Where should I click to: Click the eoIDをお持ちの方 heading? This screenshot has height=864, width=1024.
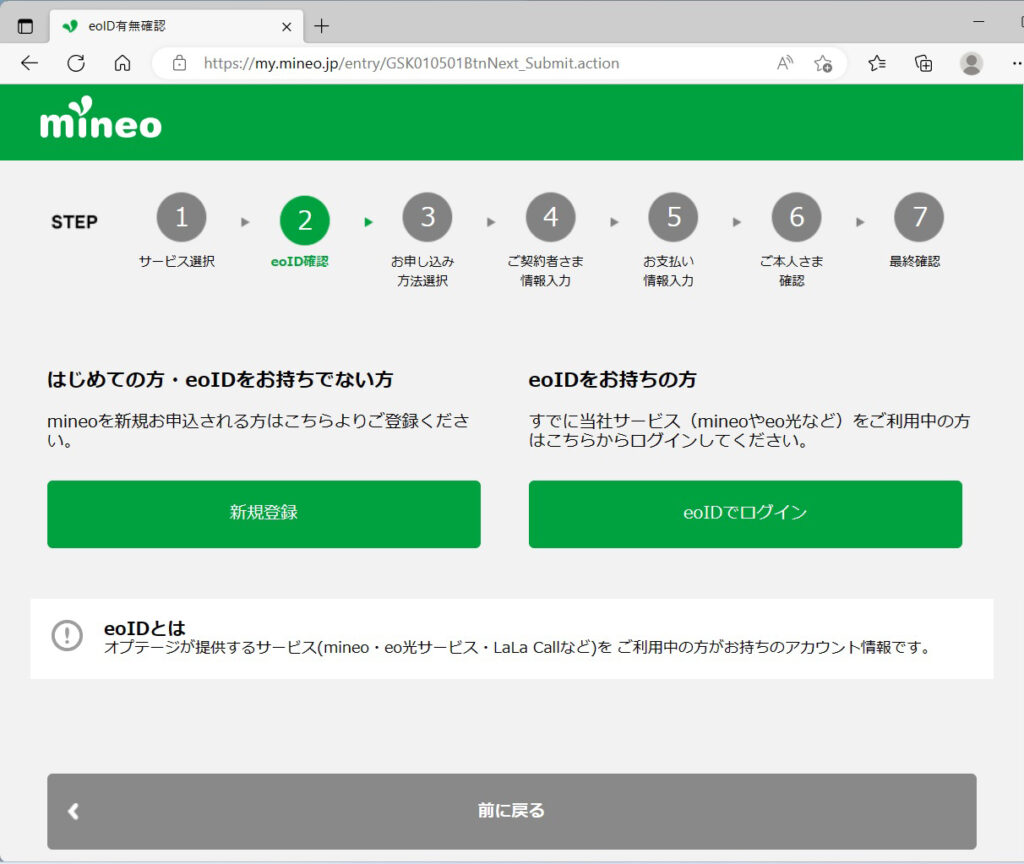(x=613, y=379)
